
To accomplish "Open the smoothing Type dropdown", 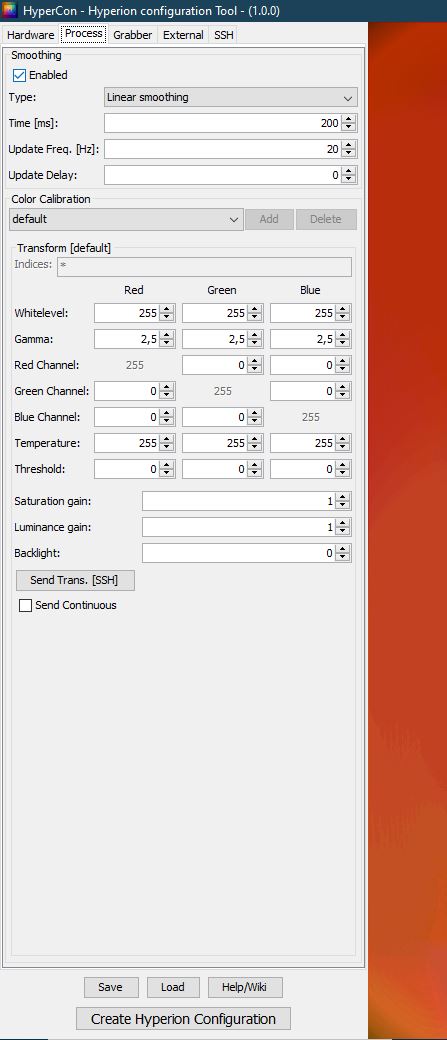I will tap(231, 98).
